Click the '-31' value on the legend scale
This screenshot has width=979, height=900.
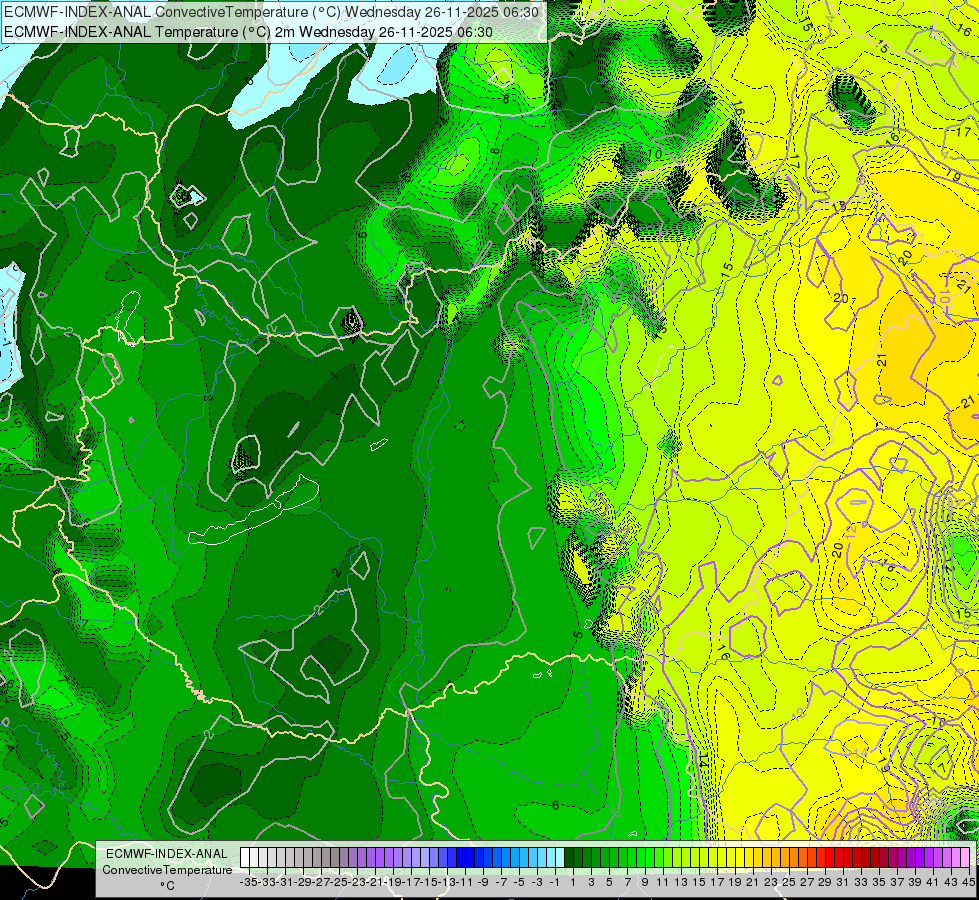[285, 882]
